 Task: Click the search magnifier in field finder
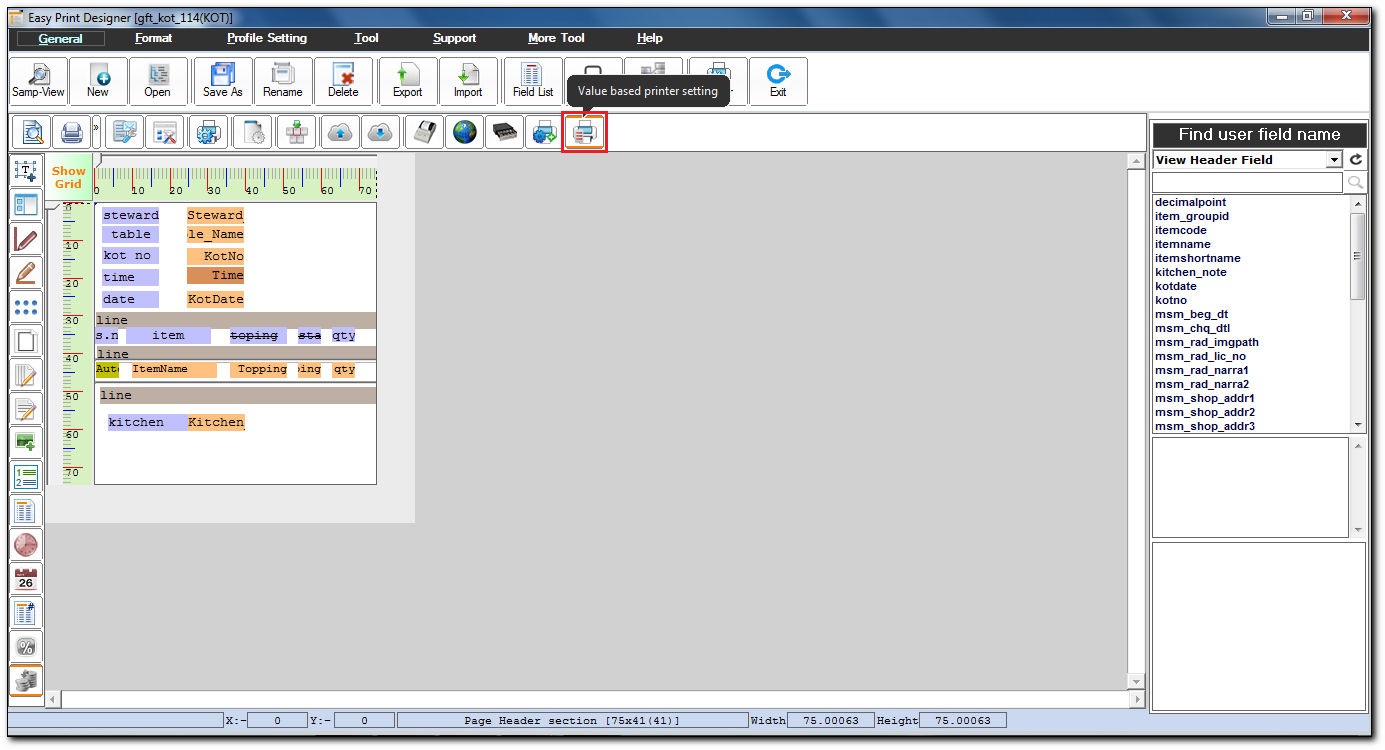pos(1356,183)
